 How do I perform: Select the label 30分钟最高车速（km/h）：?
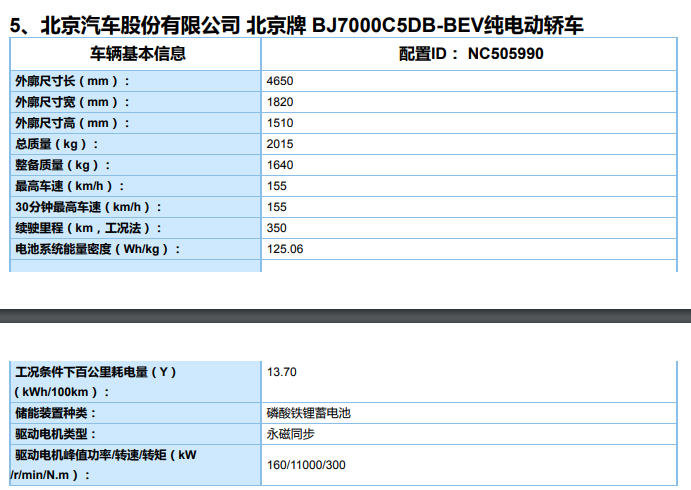click(x=89, y=207)
